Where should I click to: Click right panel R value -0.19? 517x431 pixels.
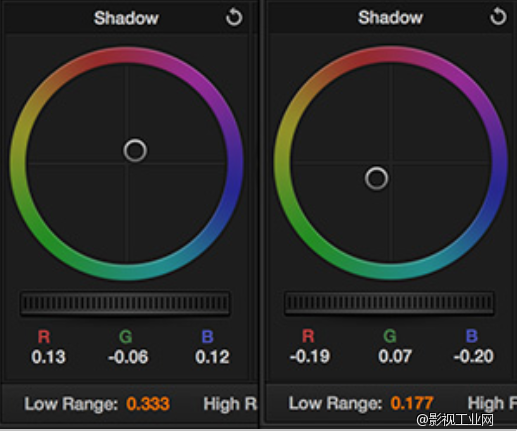pyautogui.click(x=310, y=356)
